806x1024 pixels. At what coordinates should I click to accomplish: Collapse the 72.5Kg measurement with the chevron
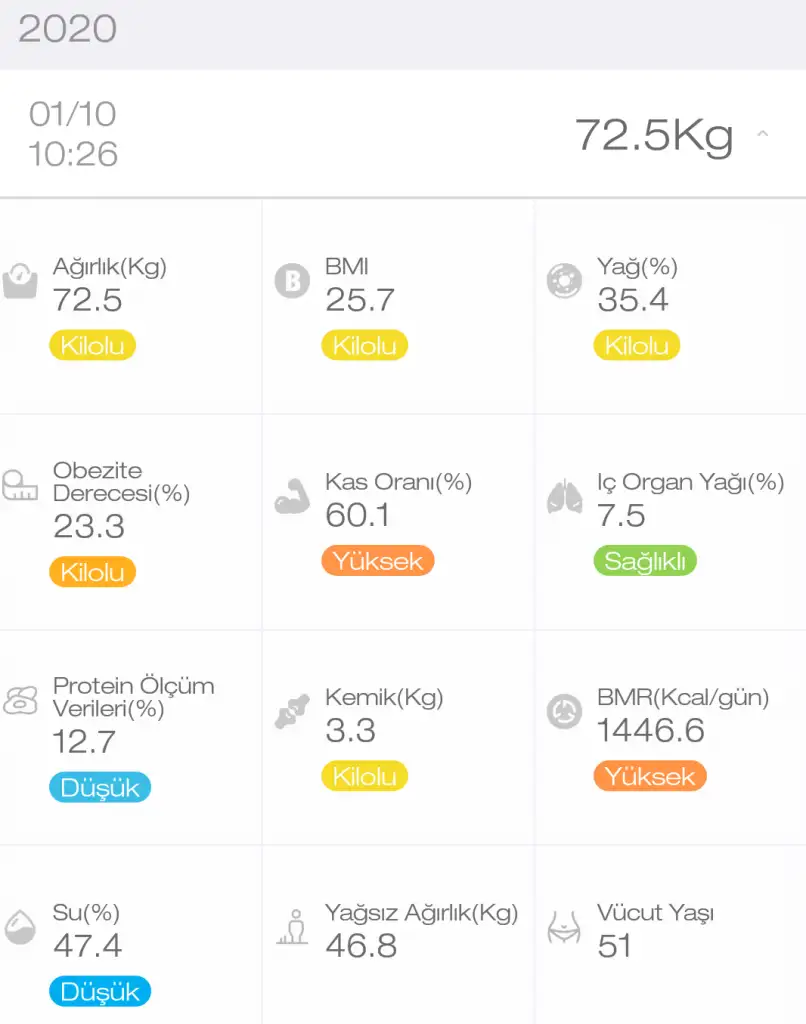(x=762, y=134)
